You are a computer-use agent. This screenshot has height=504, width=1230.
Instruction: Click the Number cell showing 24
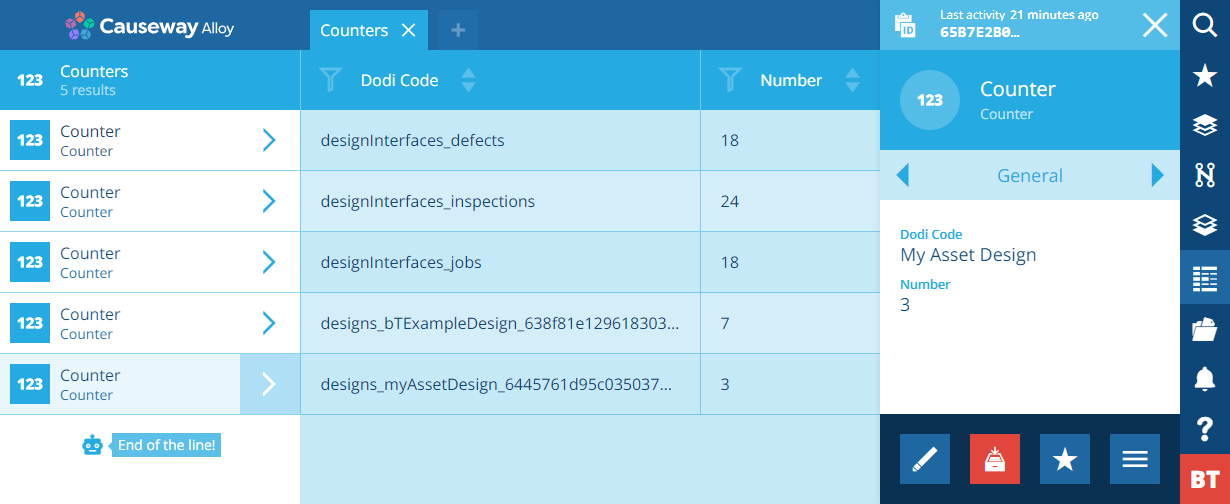pos(790,201)
